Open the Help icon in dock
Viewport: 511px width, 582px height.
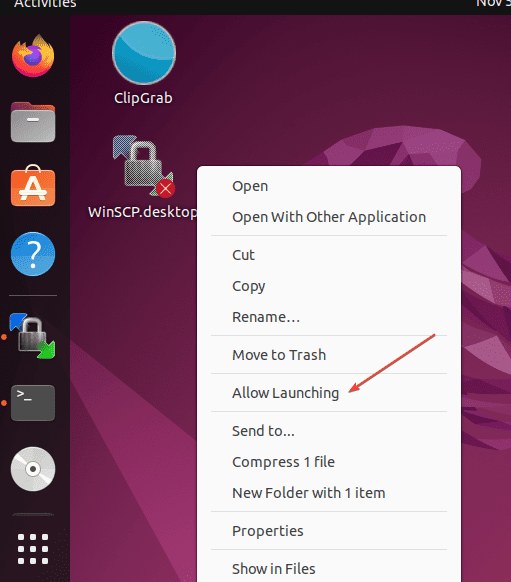tap(33, 254)
